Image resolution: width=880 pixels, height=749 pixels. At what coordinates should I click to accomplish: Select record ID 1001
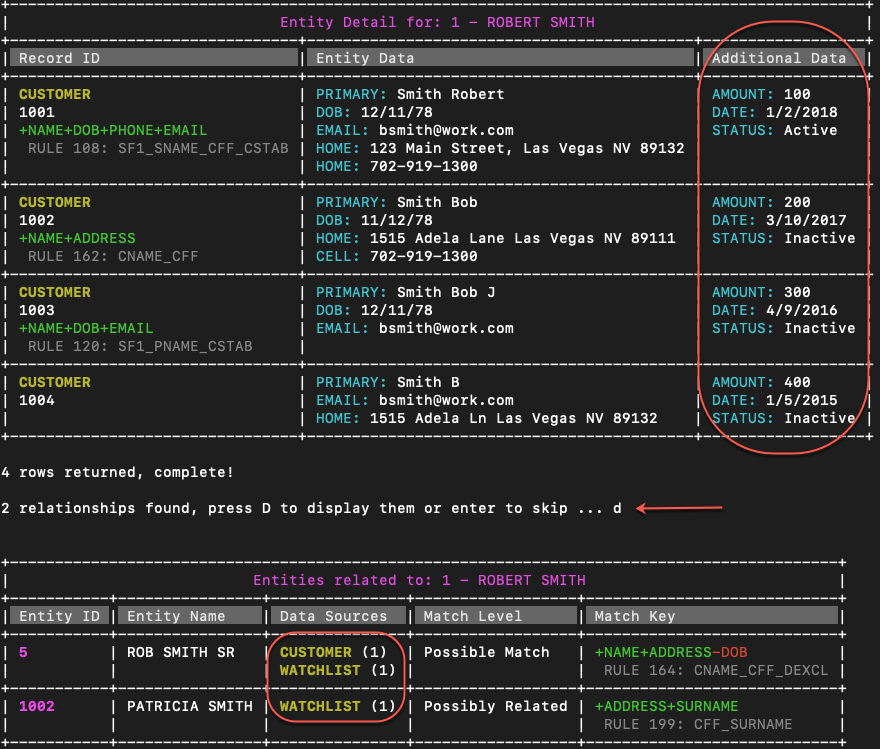[36, 112]
